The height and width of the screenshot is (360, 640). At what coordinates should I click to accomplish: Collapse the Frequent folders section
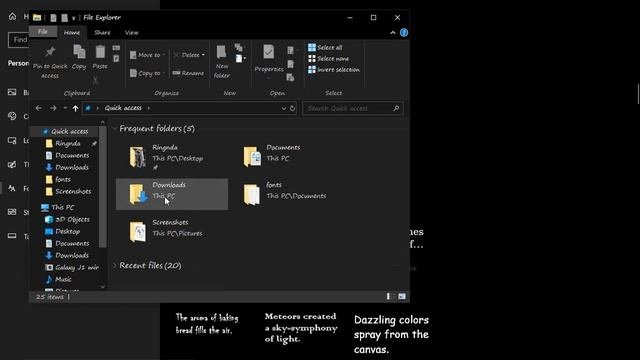pyautogui.click(x=114, y=129)
